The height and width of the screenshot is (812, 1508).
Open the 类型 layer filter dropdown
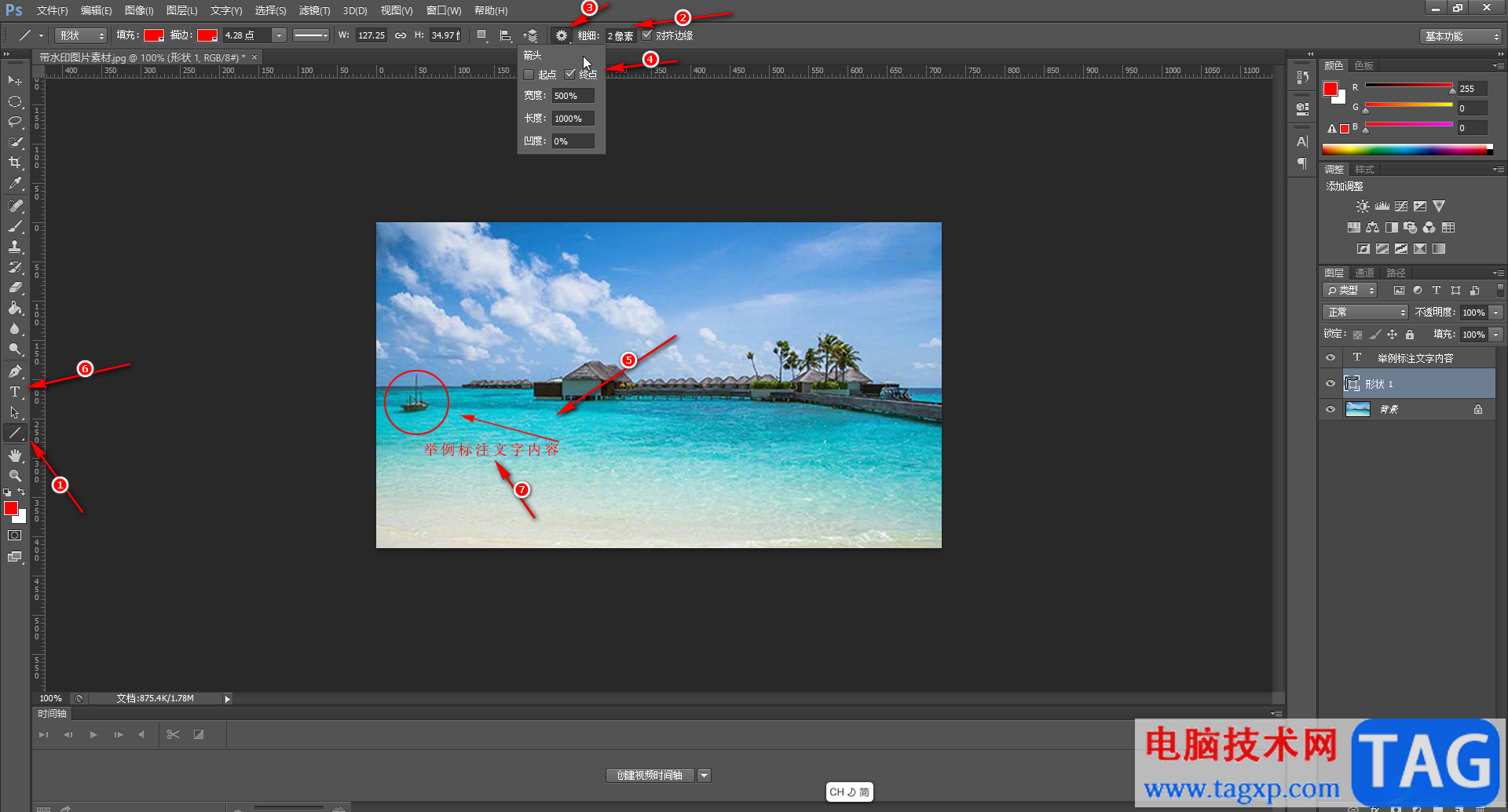coord(1350,291)
